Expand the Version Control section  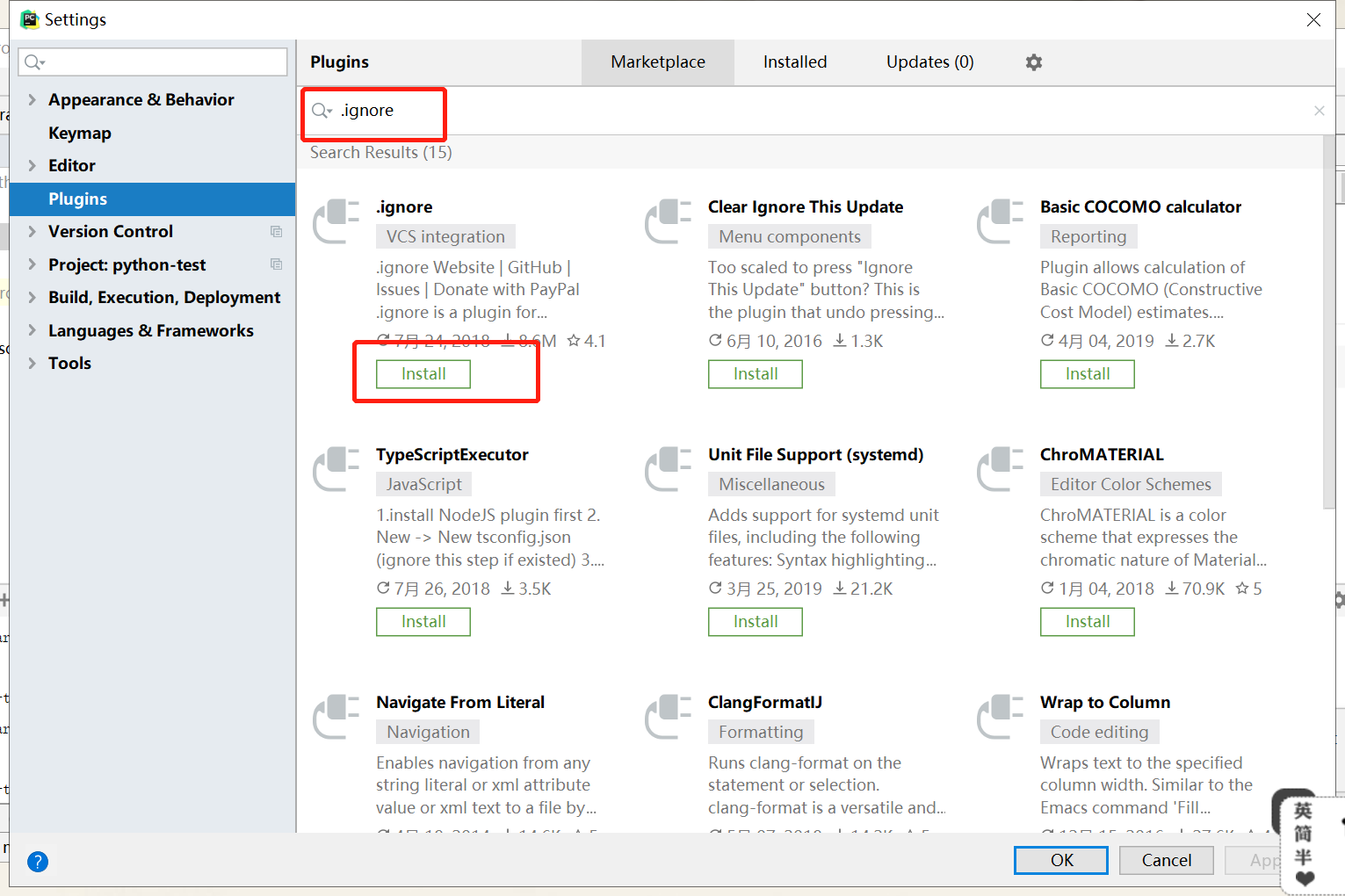pyautogui.click(x=32, y=231)
